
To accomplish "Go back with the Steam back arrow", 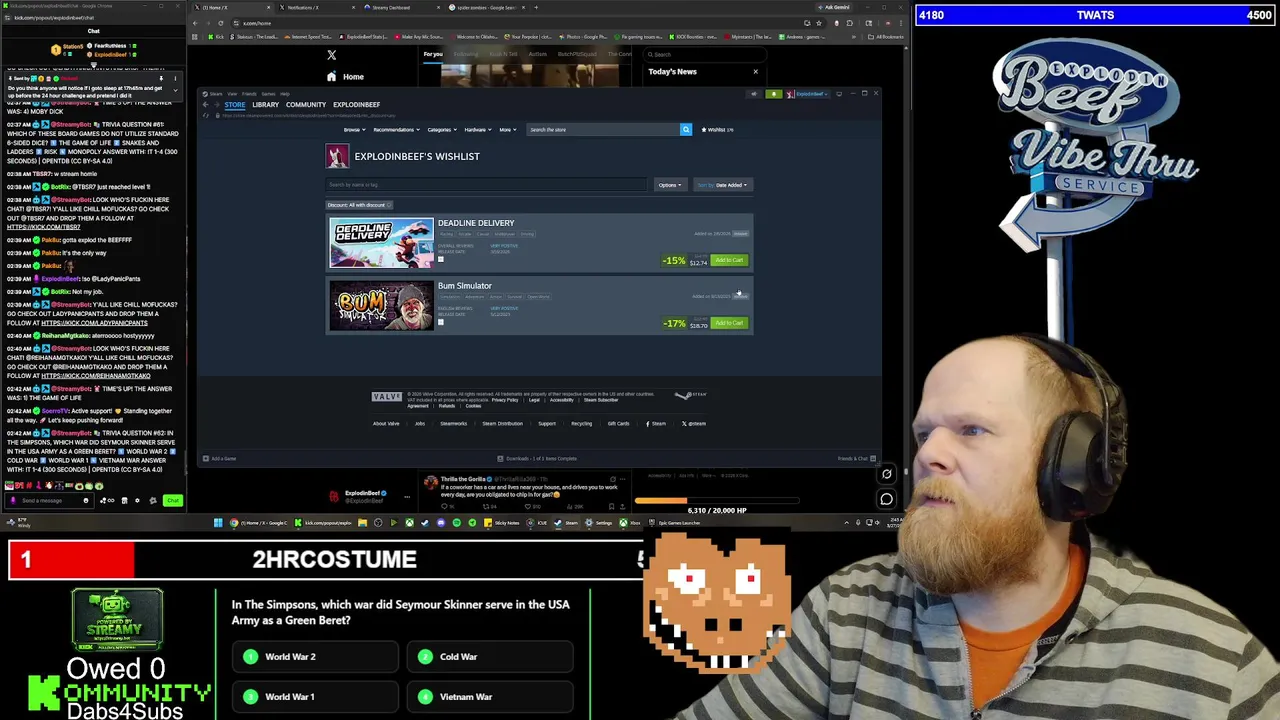I will [x=205, y=104].
